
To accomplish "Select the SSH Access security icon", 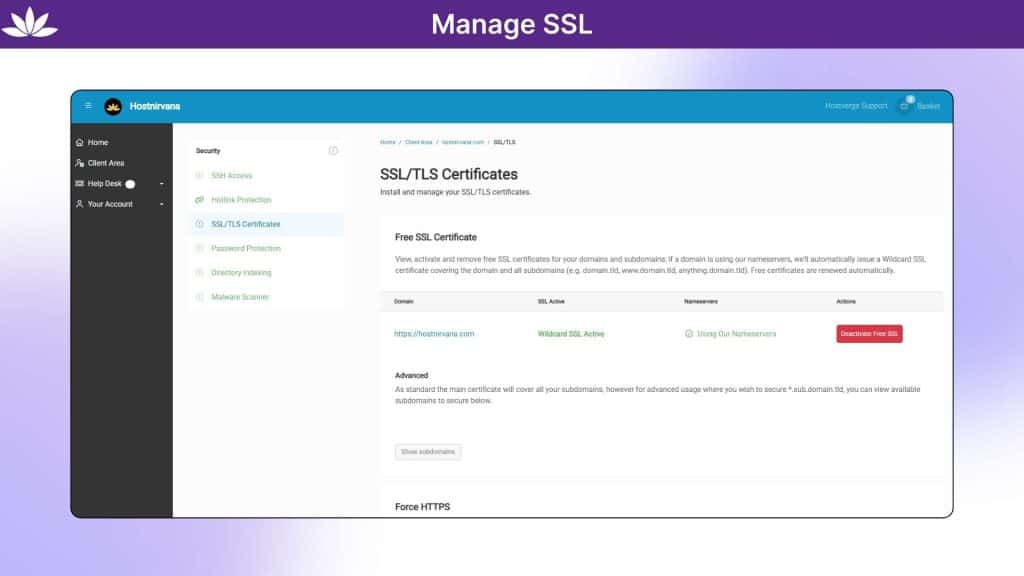I will pos(198,175).
